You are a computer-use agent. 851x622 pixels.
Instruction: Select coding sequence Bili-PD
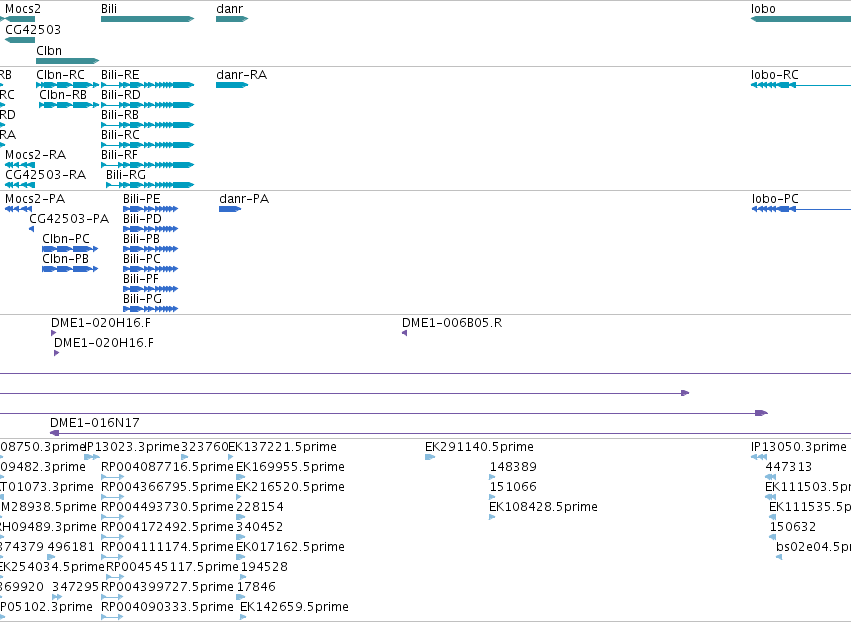point(150,229)
